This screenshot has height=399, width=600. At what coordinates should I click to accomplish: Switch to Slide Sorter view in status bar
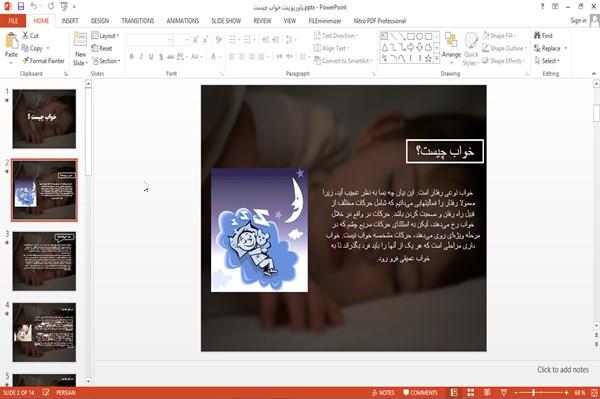[x=470, y=392]
